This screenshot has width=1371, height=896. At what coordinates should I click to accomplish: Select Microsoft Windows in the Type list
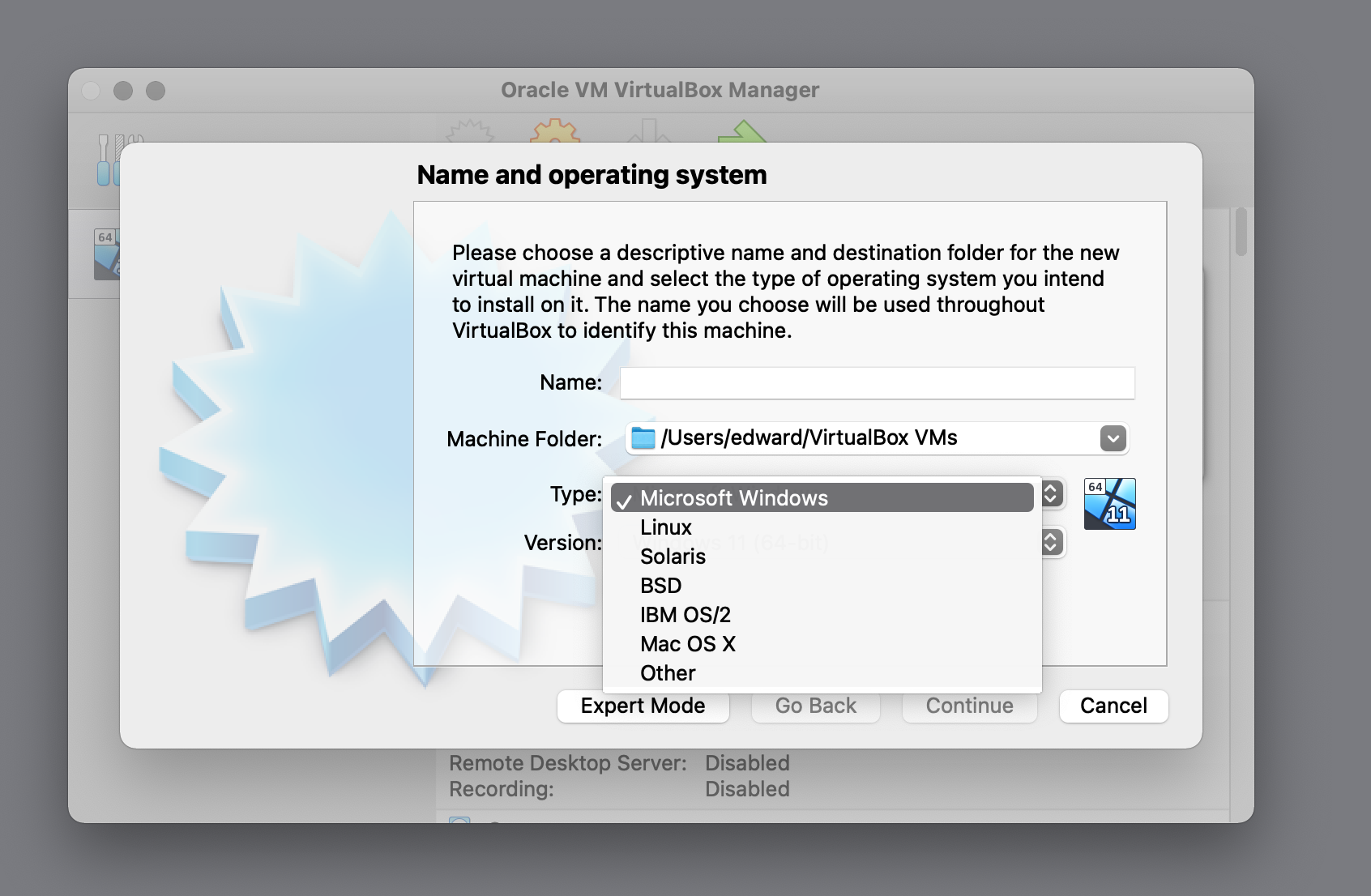[x=822, y=497]
